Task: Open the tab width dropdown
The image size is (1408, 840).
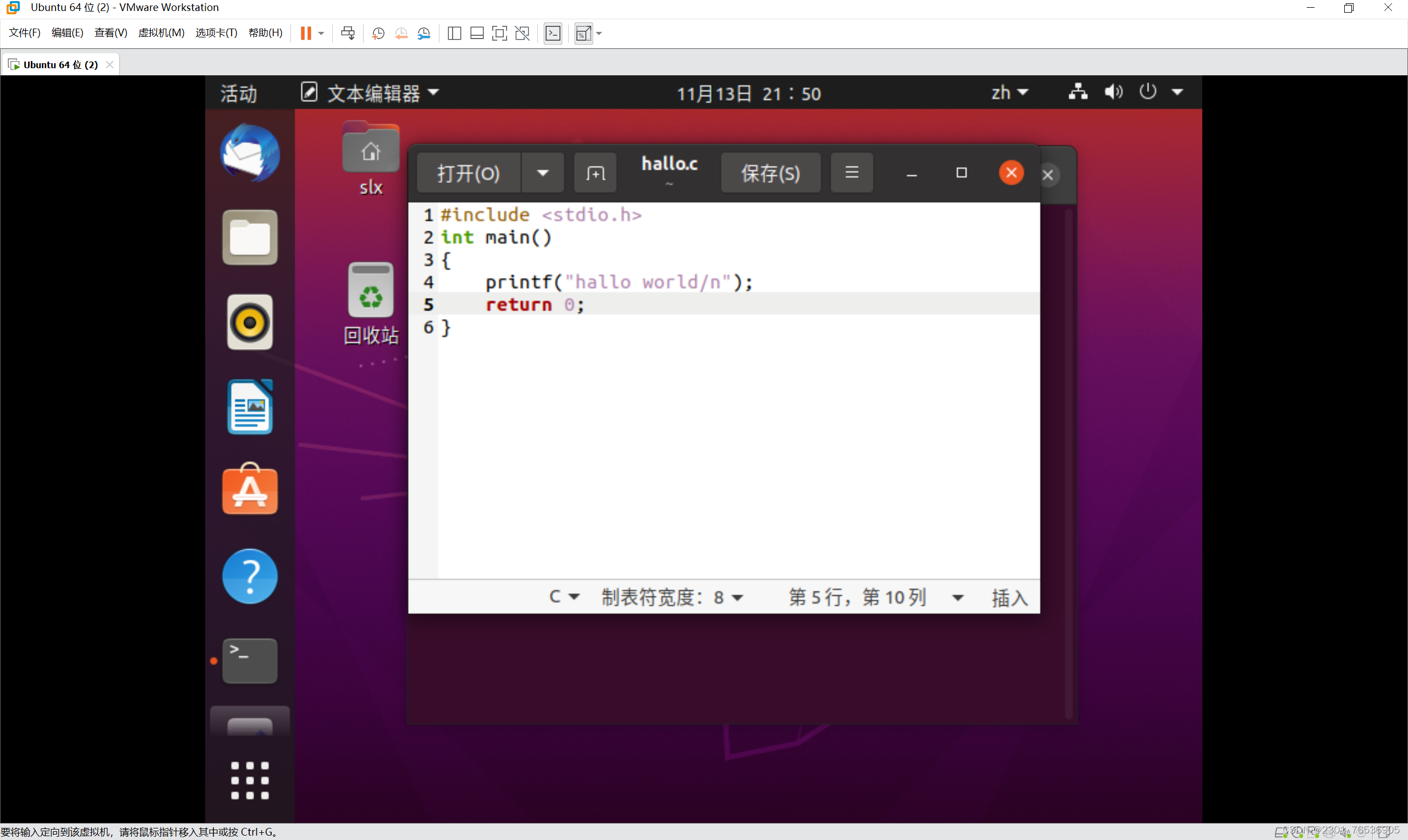Action: (672, 597)
